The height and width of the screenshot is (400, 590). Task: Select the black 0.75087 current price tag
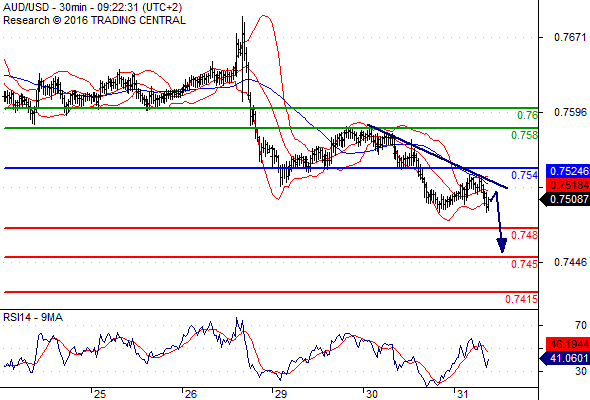(565, 199)
